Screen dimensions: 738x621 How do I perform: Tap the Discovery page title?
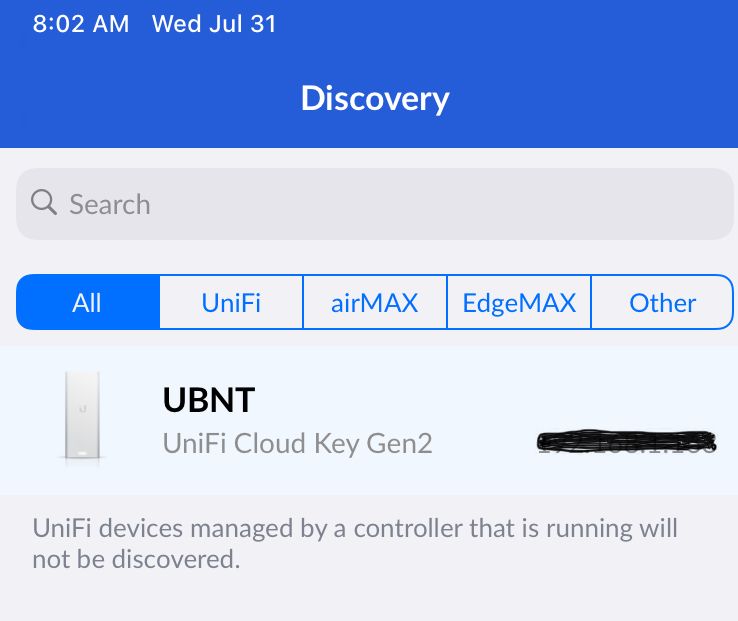click(375, 98)
